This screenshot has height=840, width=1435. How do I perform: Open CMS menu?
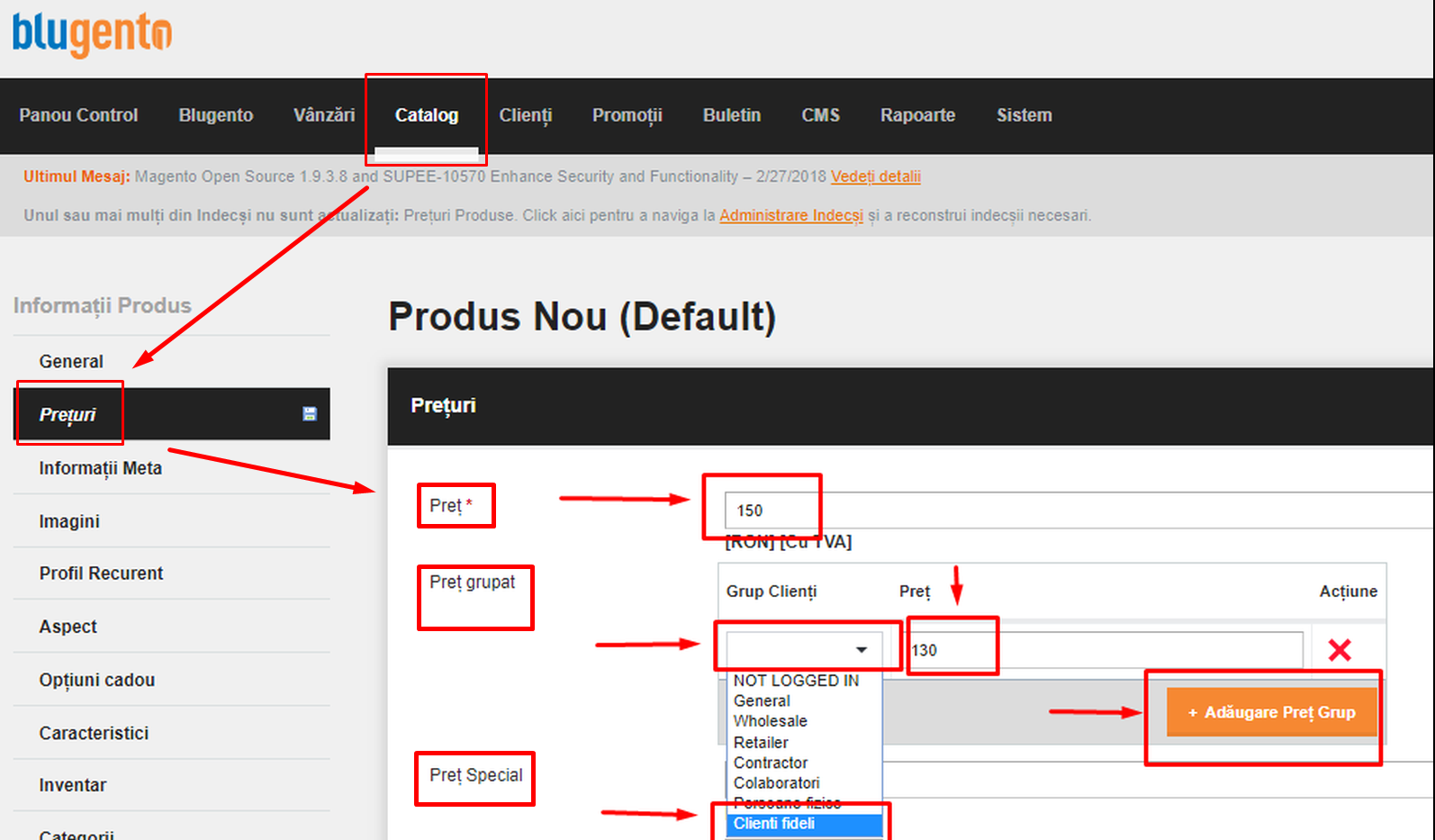pyautogui.click(x=821, y=115)
